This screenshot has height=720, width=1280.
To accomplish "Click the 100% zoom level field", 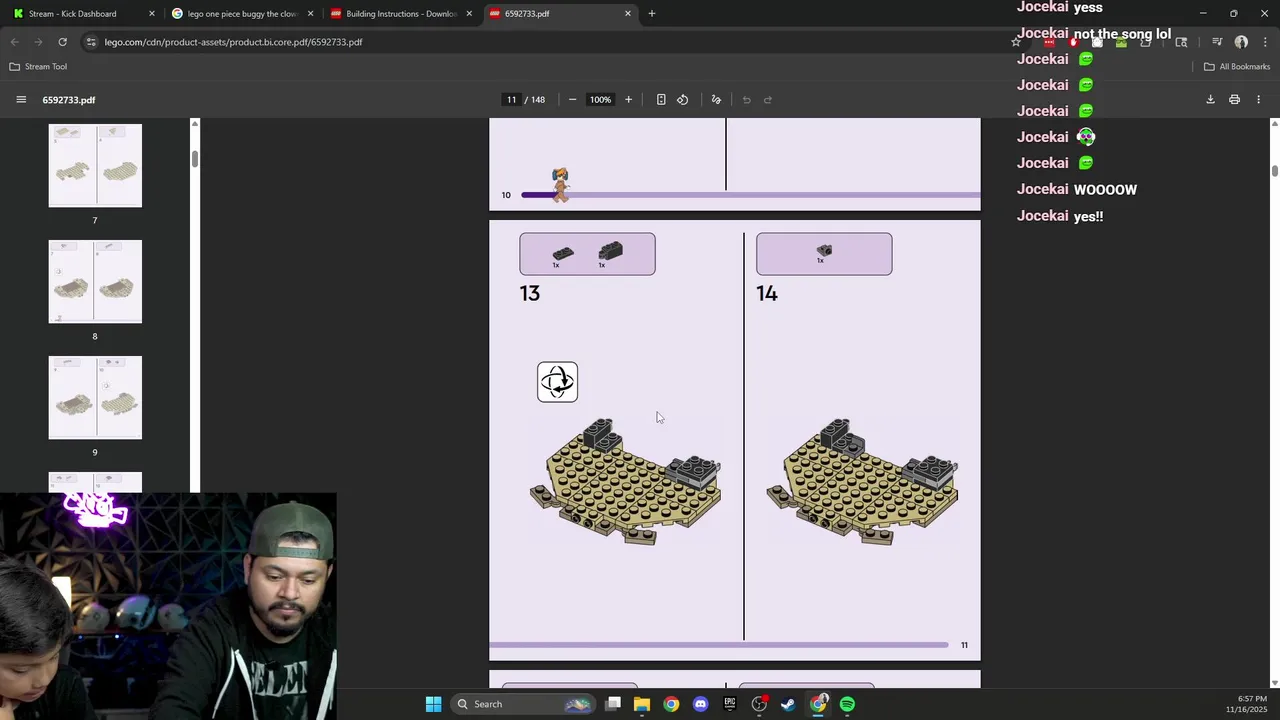I will click(x=600, y=100).
